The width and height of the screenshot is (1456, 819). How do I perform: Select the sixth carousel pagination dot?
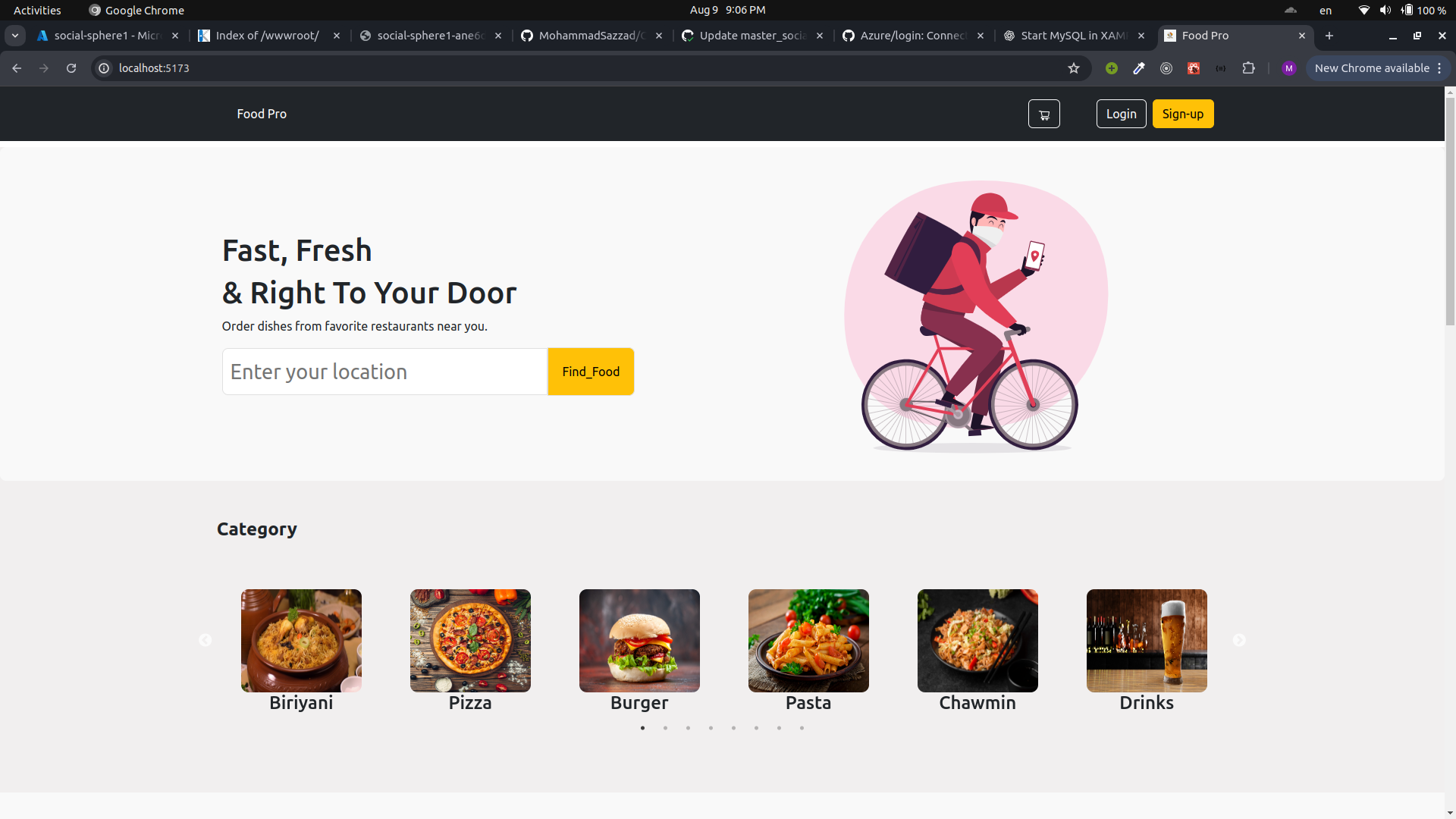pos(756,728)
